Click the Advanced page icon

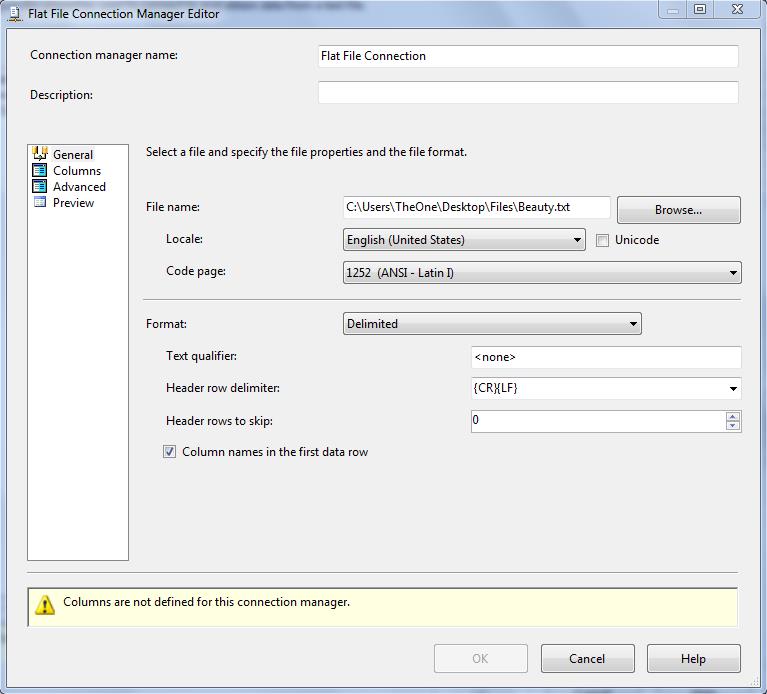pyautogui.click(x=40, y=186)
